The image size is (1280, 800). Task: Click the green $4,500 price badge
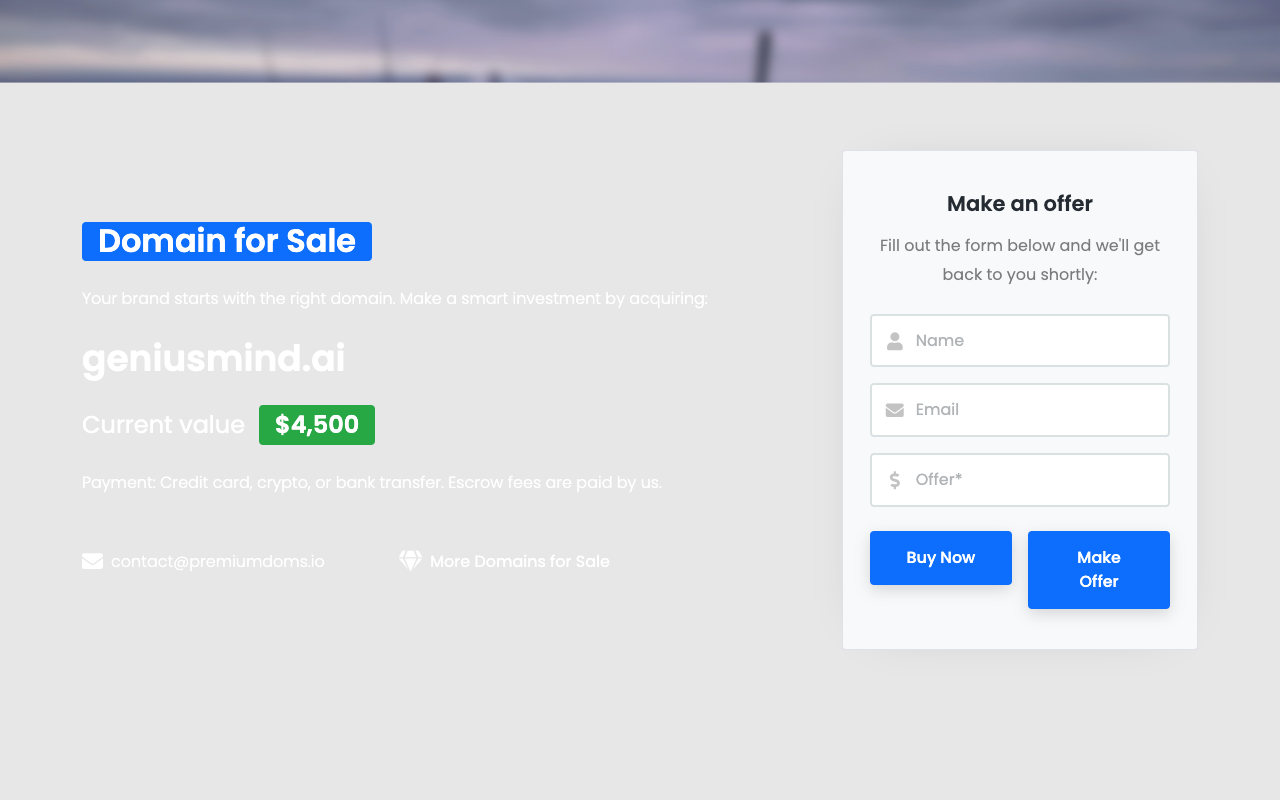tap(317, 425)
